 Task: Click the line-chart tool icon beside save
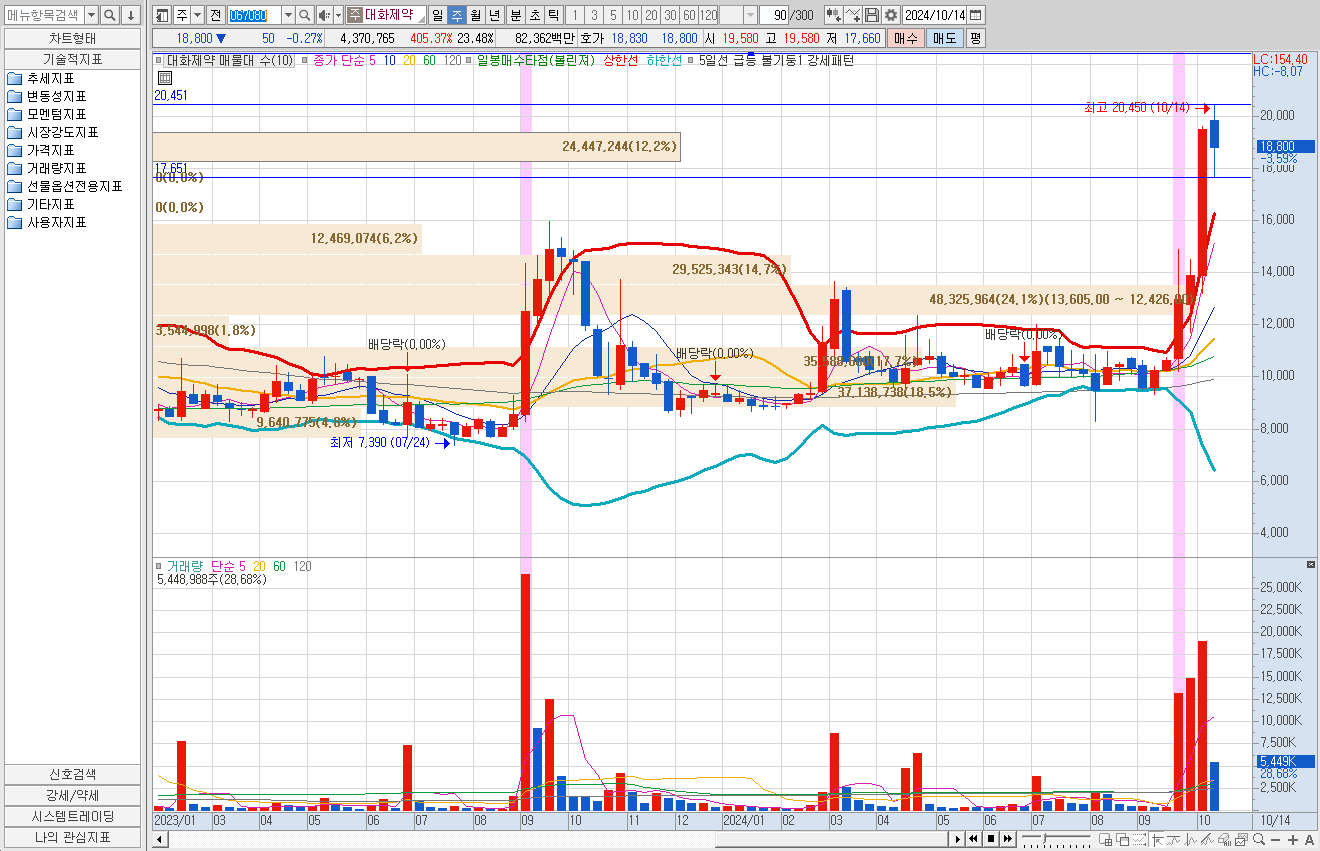coord(852,15)
